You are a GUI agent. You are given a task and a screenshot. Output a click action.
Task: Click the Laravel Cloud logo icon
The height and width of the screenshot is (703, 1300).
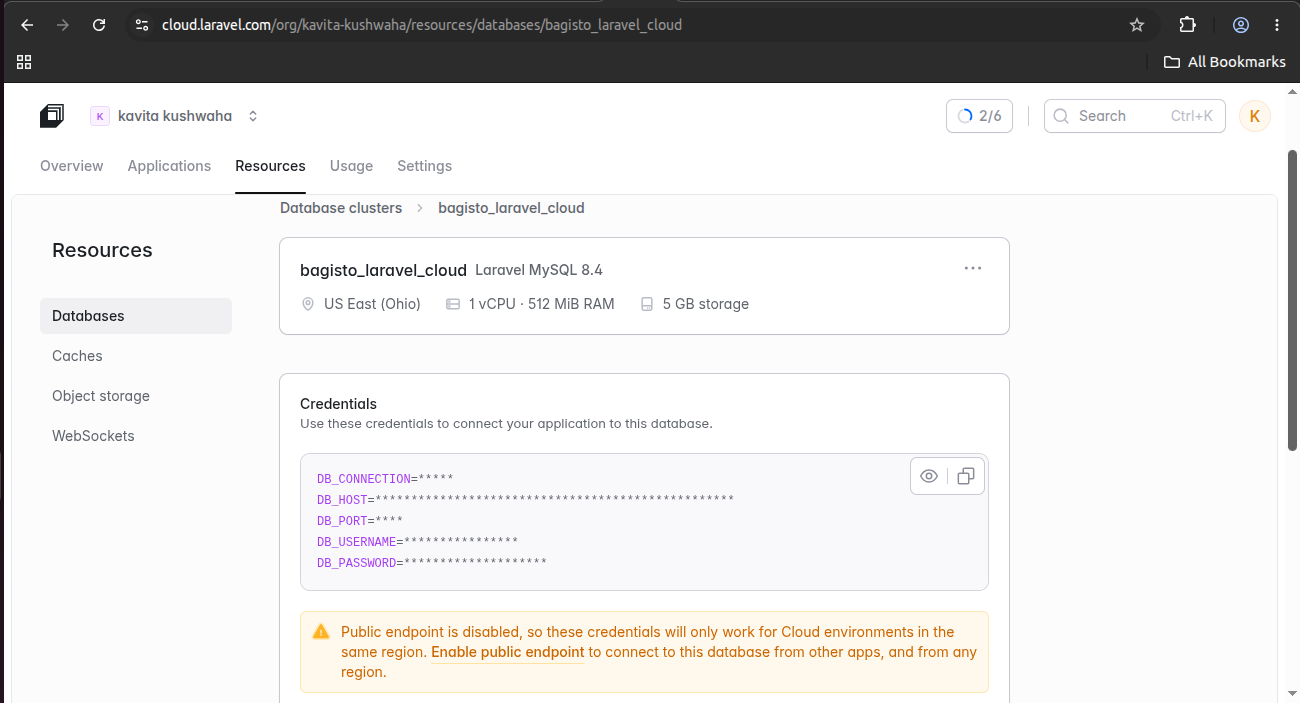pyautogui.click(x=52, y=116)
